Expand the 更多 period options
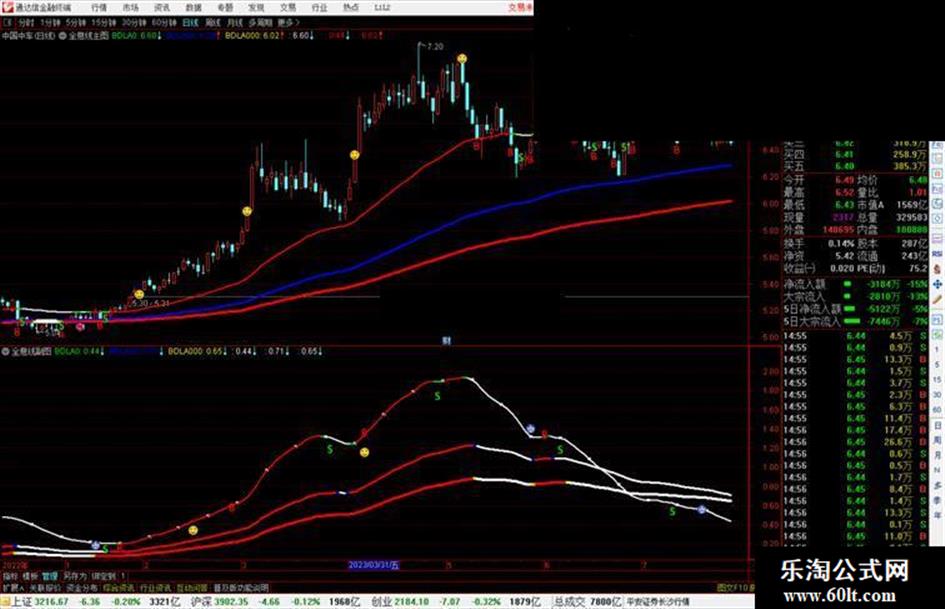The height and width of the screenshot is (609, 945). click(288, 23)
